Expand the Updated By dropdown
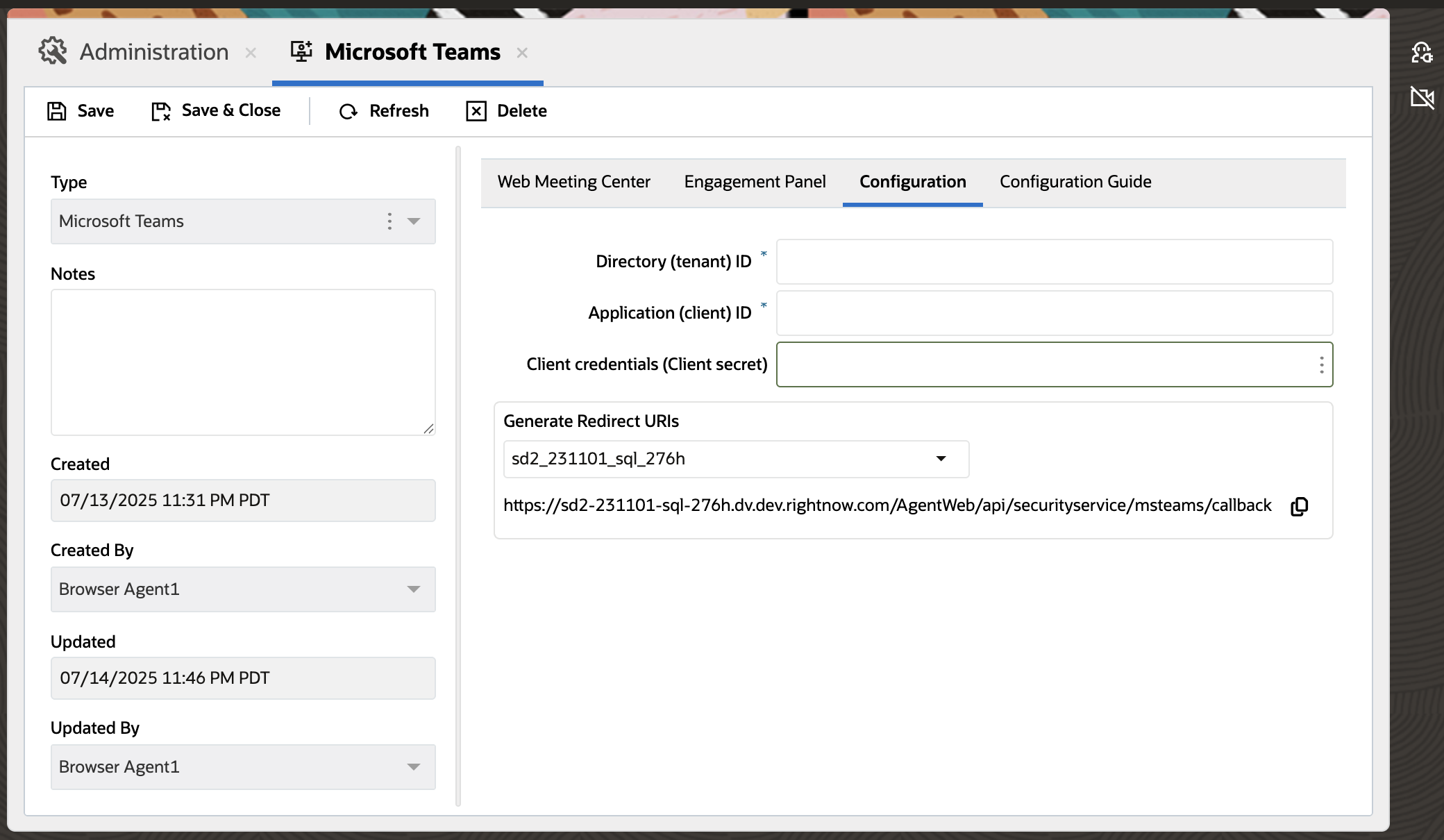The height and width of the screenshot is (840, 1444). pyautogui.click(x=414, y=767)
